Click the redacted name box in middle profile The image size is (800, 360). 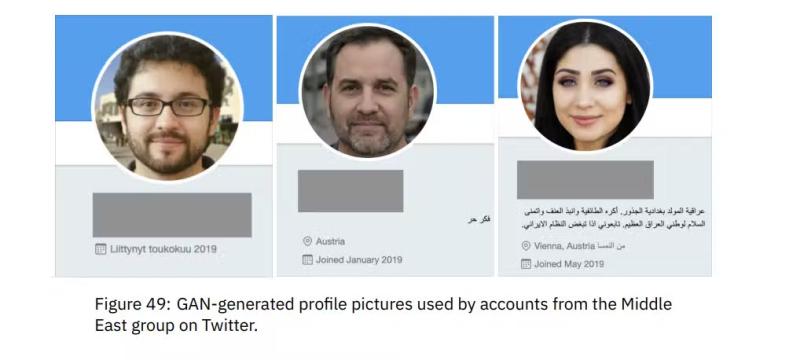click(x=351, y=191)
